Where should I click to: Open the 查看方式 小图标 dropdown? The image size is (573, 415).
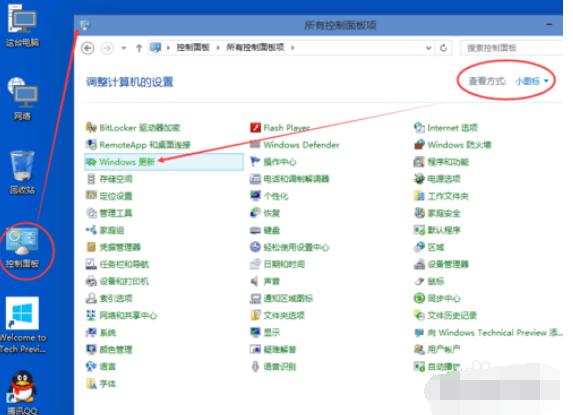click(532, 81)
